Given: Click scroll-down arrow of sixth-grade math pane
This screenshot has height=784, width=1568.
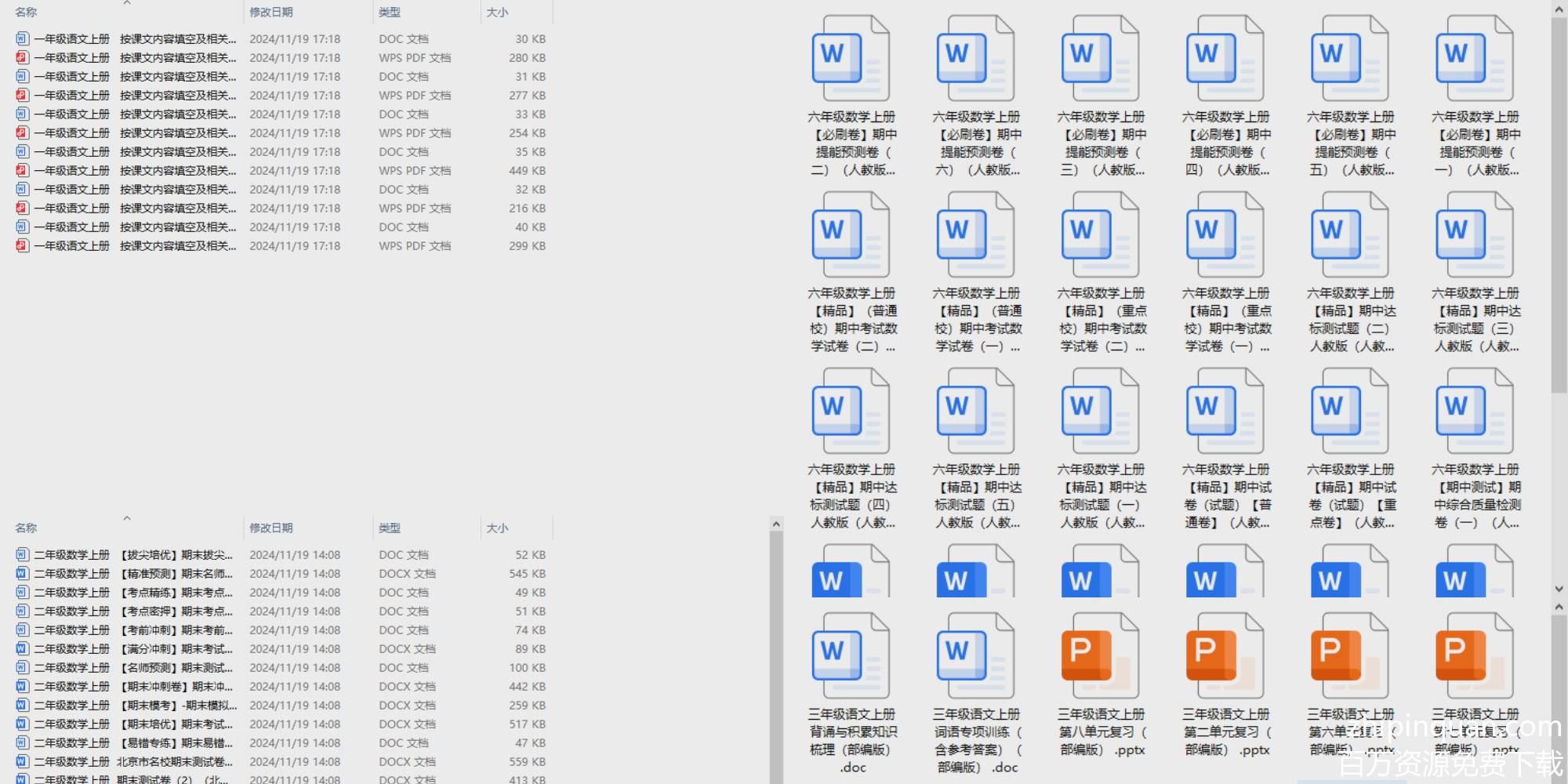Looking at the screenshot, I should [1559, 589].
